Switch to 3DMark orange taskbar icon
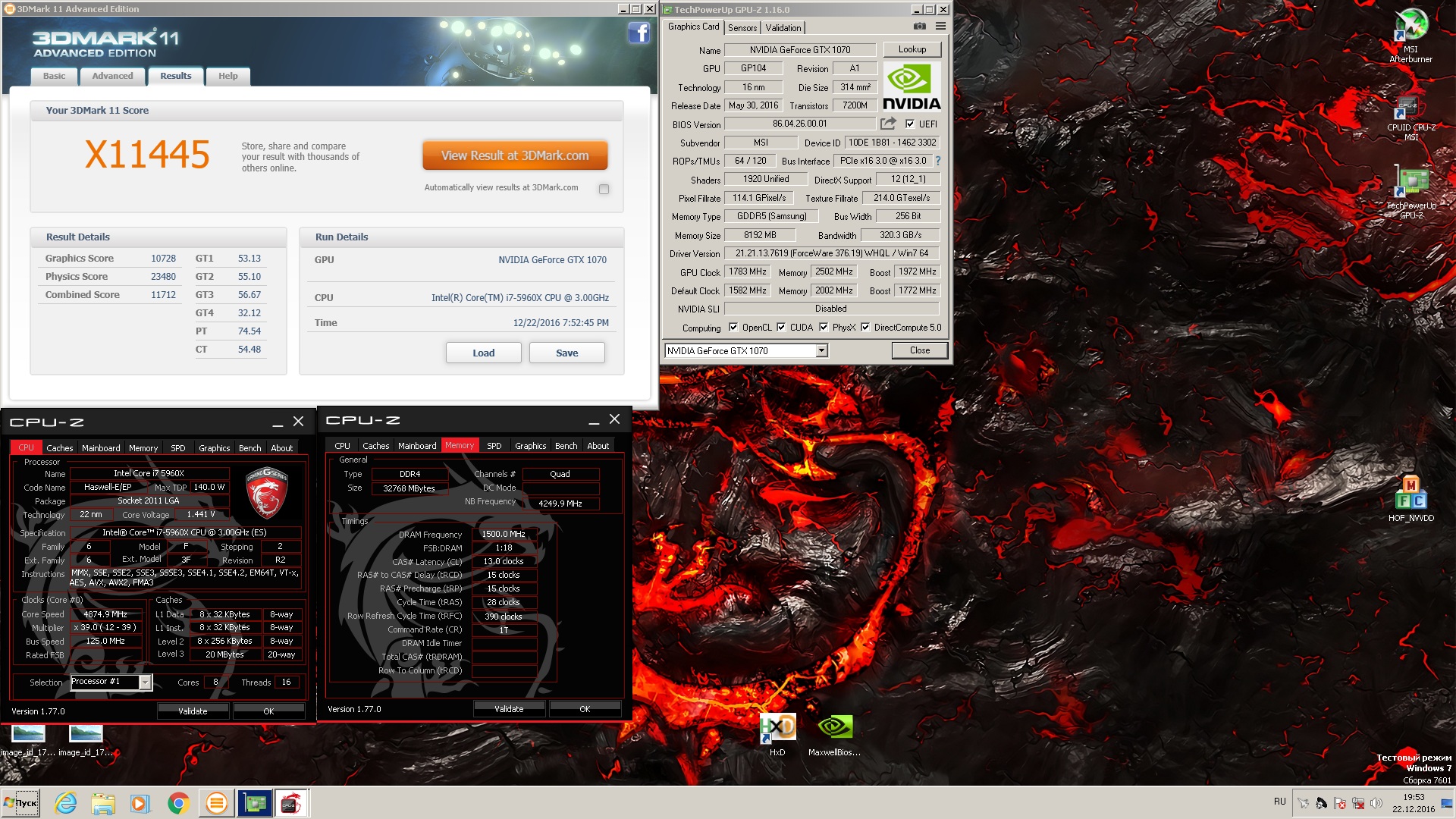The image size is (1456, 819). tap(216, 803)
